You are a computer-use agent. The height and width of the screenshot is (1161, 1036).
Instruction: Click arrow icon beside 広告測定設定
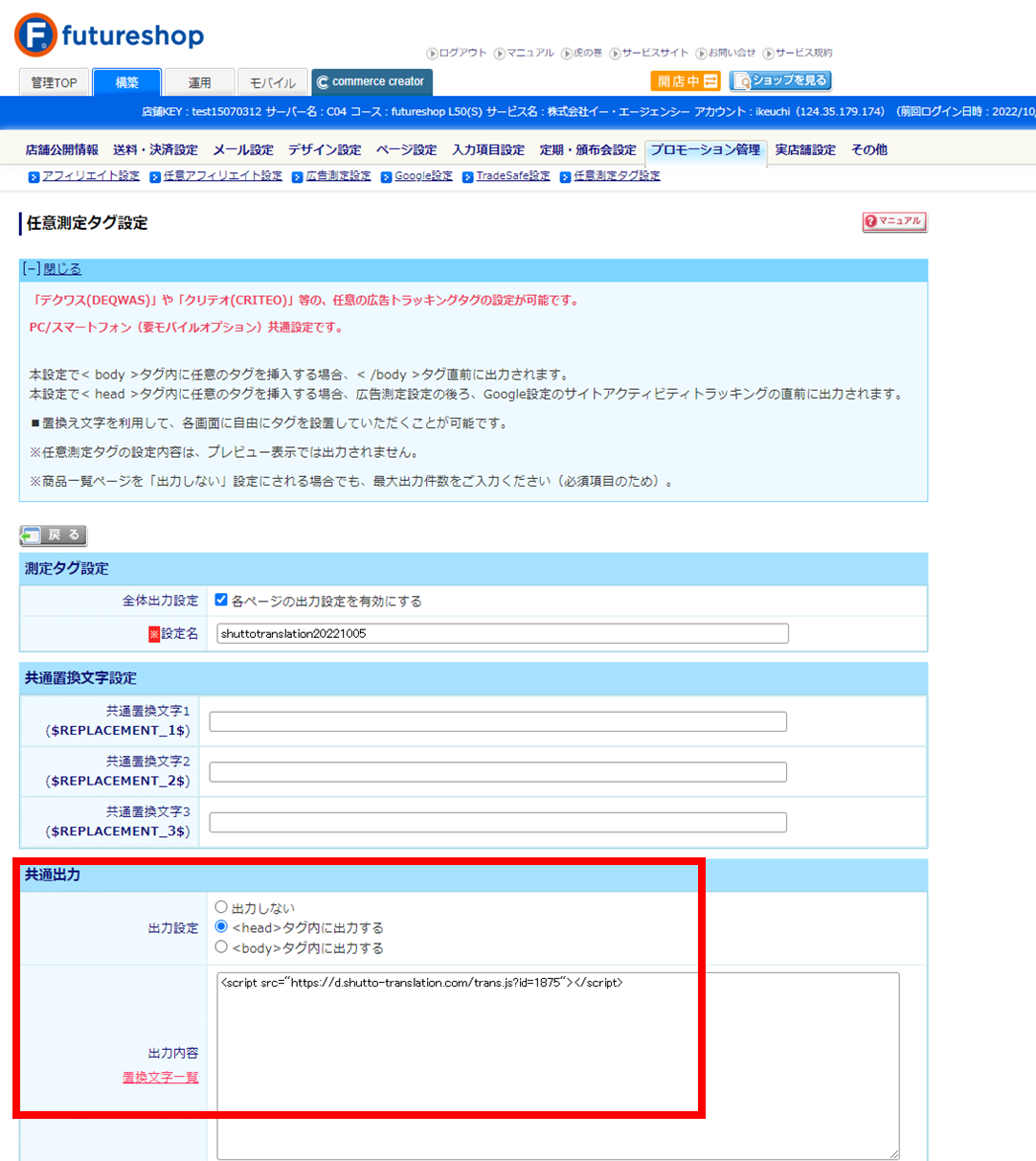[297, 177]
